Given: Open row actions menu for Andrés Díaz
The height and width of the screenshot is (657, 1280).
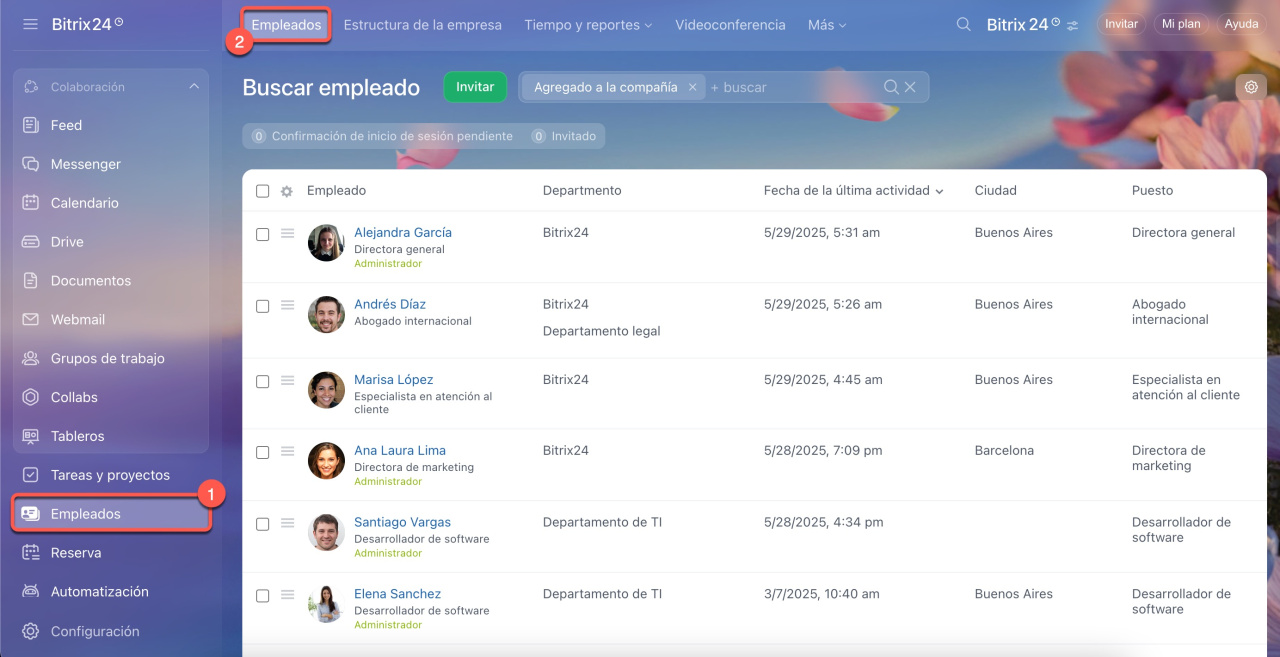Looking at the screenshot, I should 288,305.
